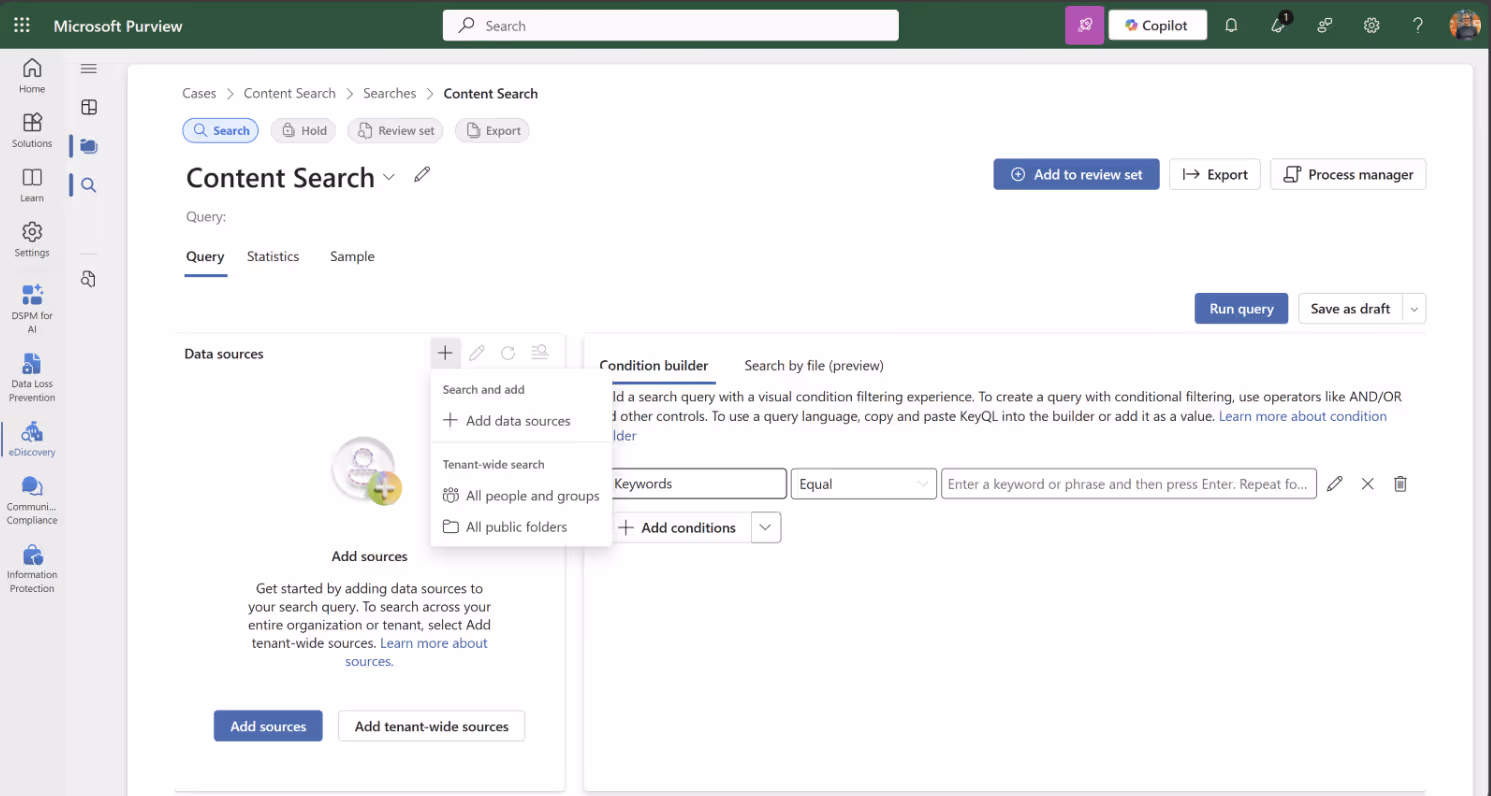Choose Add data sources from menu
1491x796 pixels.
(x=520, y=421)
